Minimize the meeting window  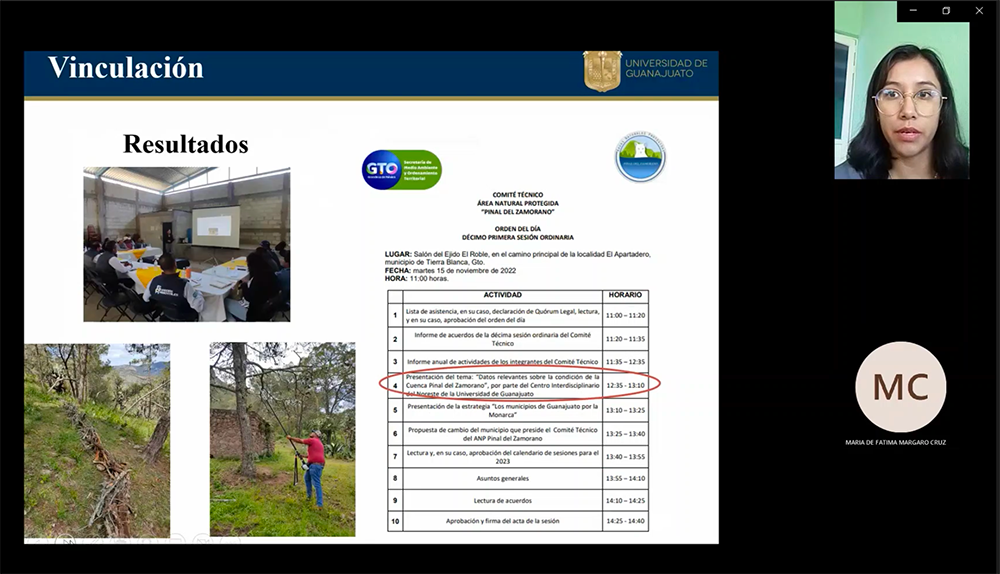point(913,10)
